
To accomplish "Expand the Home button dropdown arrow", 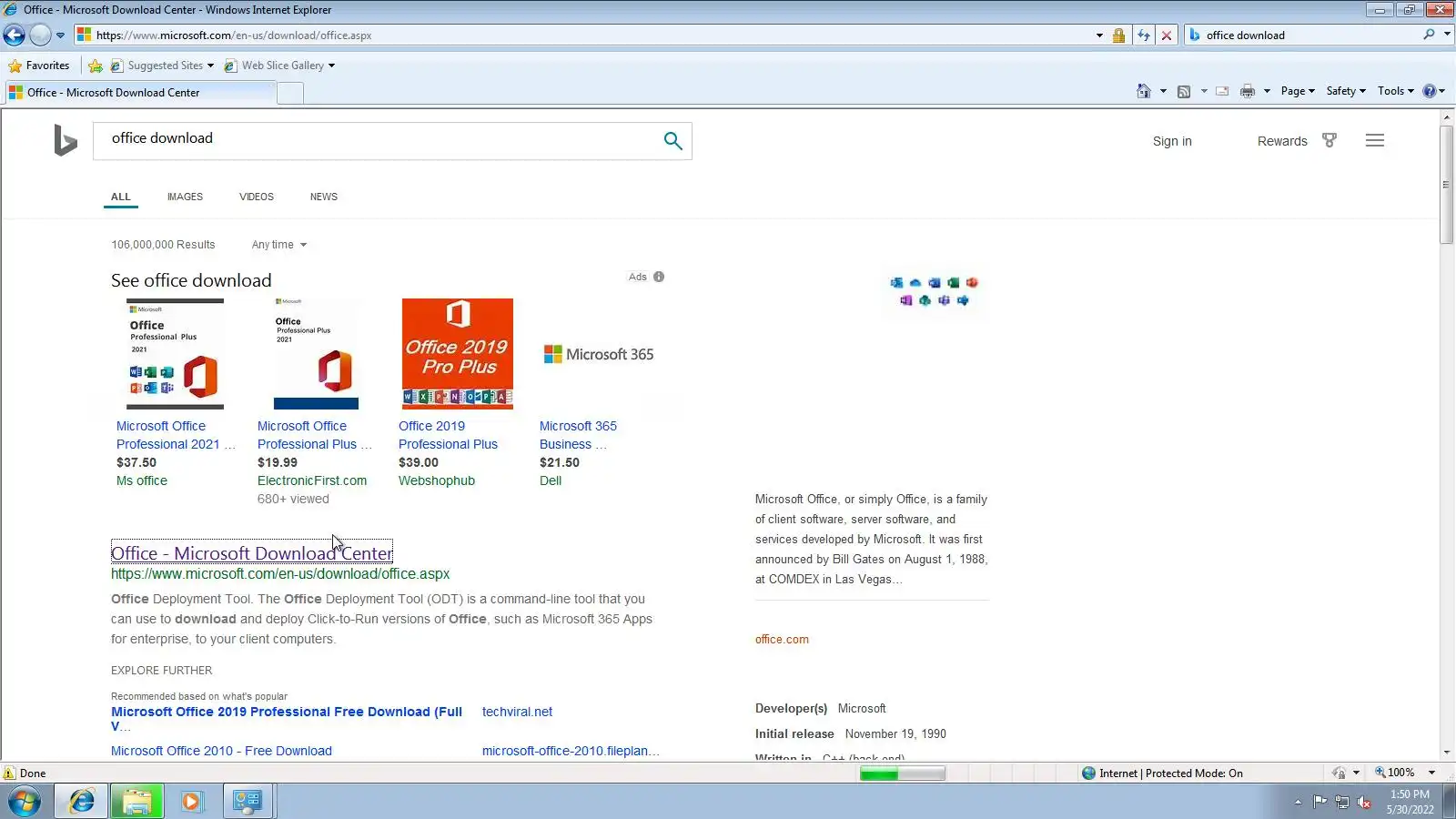I will point(1163,91).
